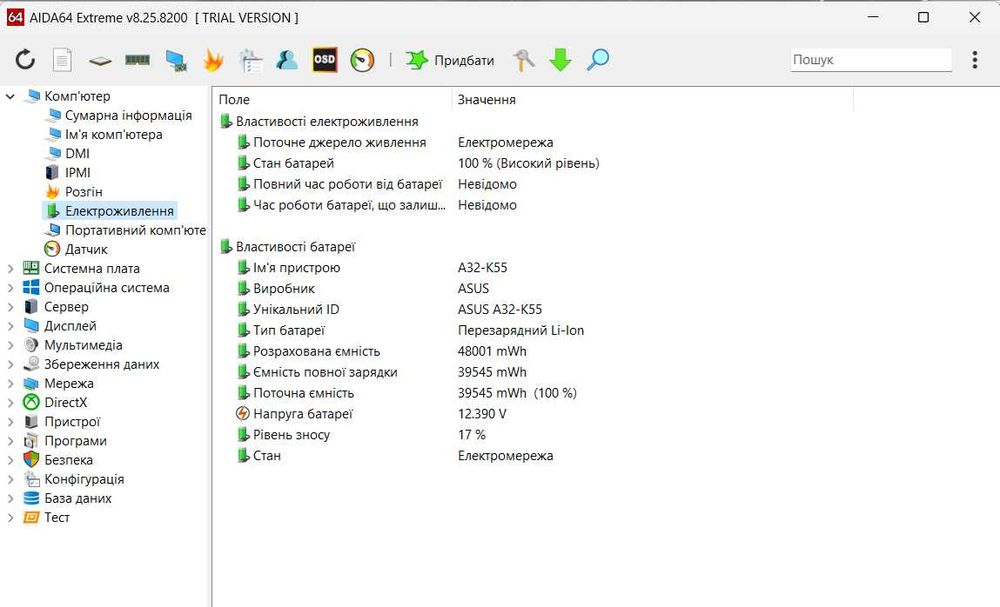Click the База даних database icon
The width and height of the screenshot is (1000, 607).
(x=31, y=498)
